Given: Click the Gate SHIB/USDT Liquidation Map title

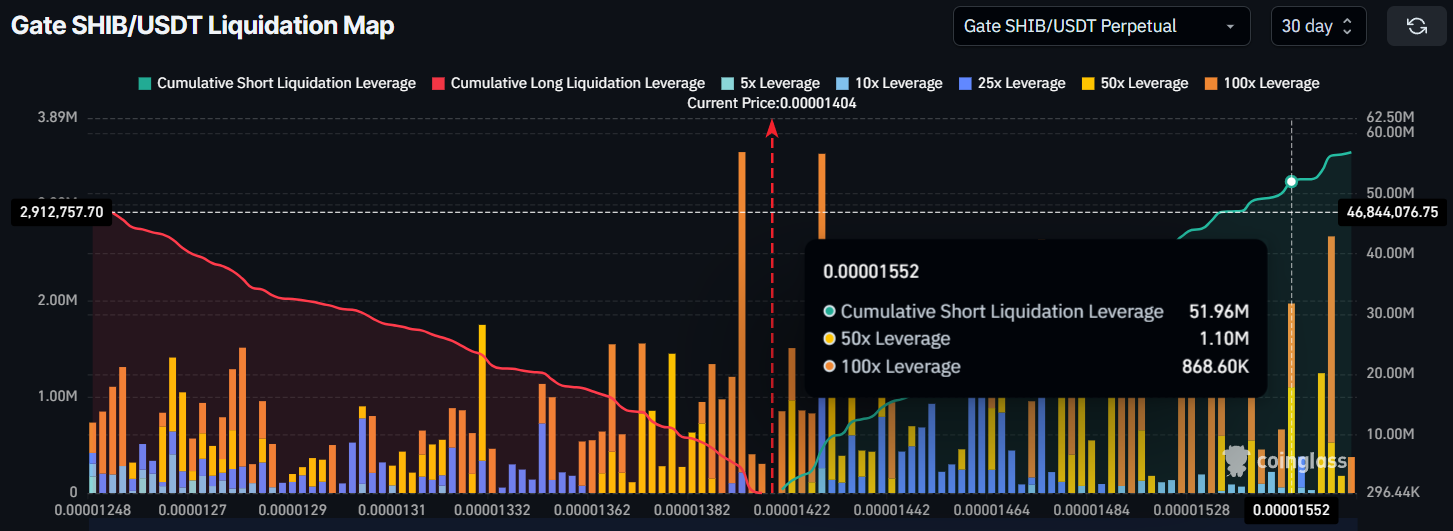Looking at the screenshot, I should [202, 26].
